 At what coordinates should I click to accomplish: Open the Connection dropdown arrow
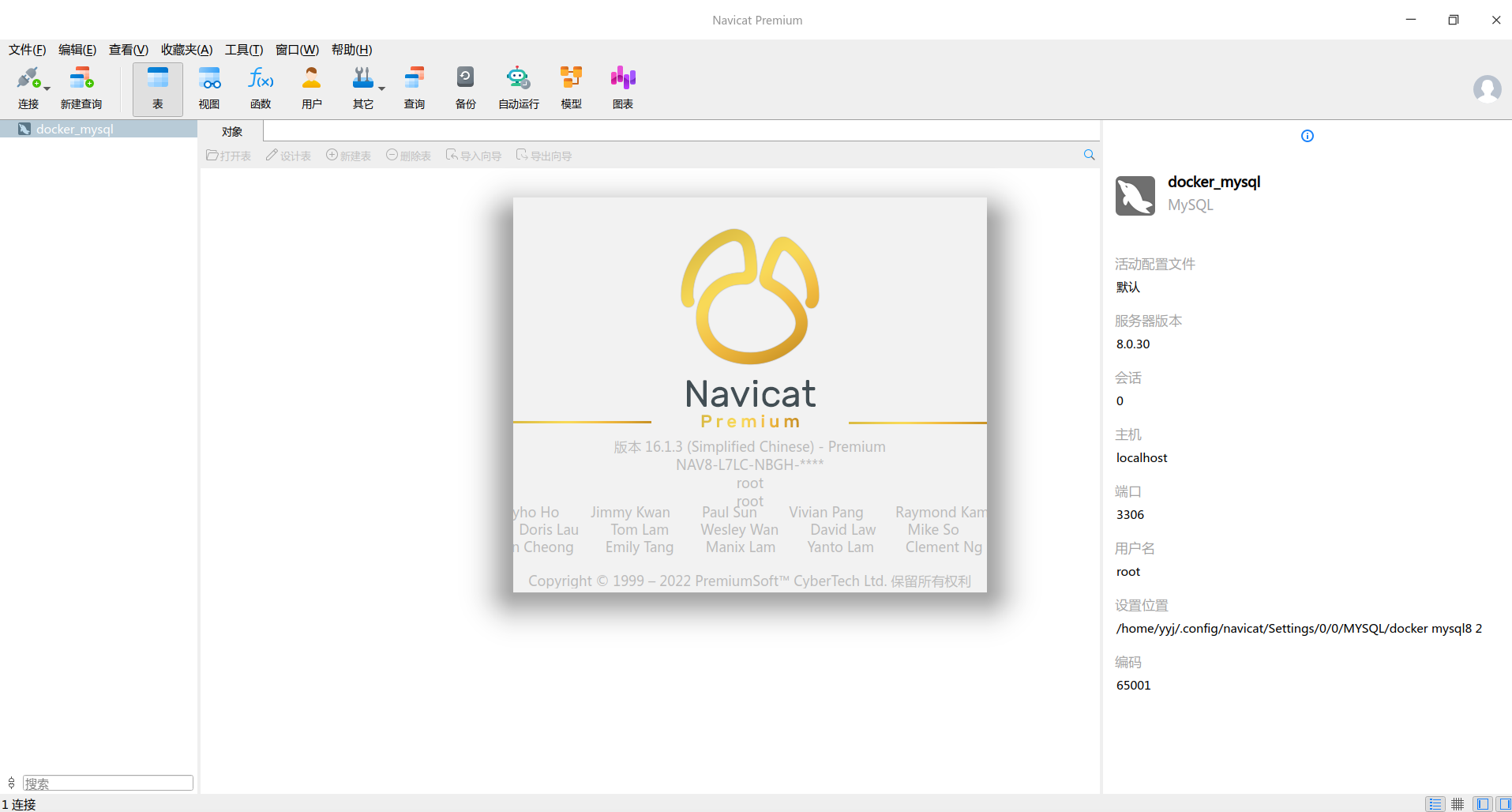(x=47, y=88)
